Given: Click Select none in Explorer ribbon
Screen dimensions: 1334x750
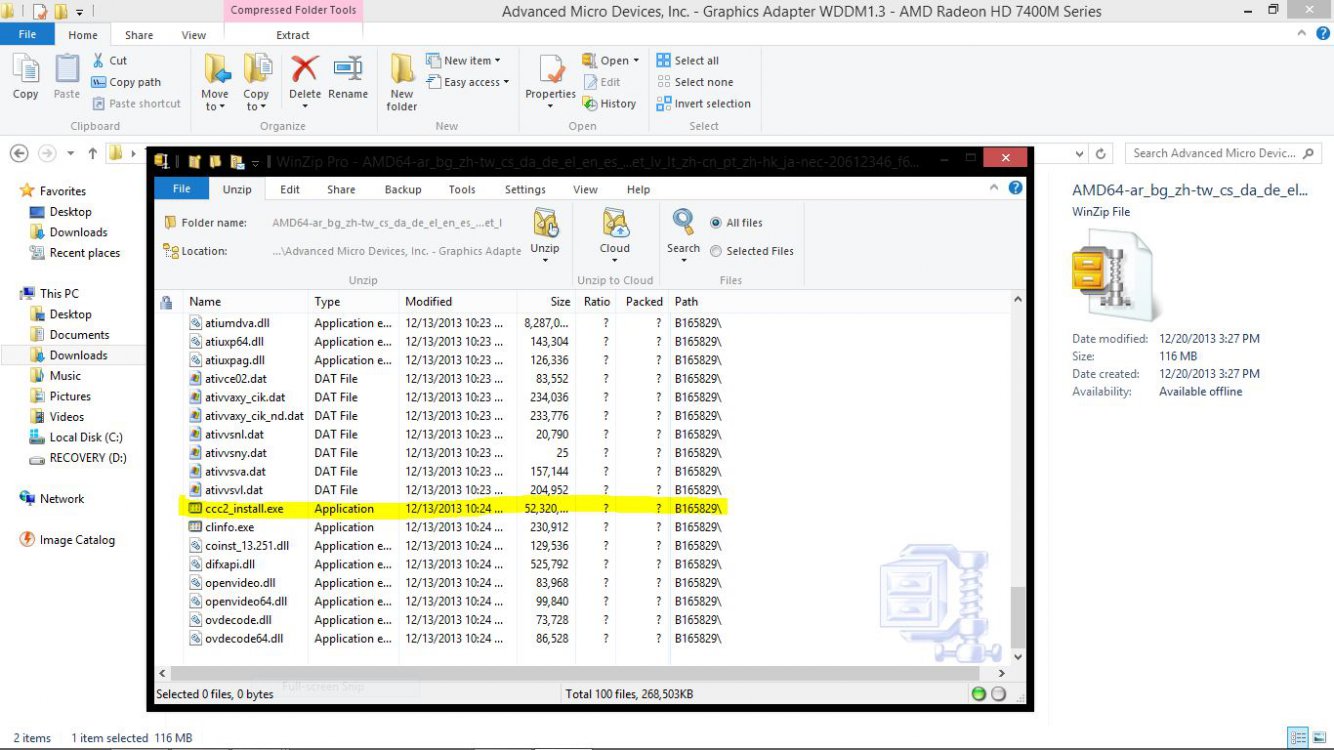Looking at the screenshot, I should [x=695, y=82].
